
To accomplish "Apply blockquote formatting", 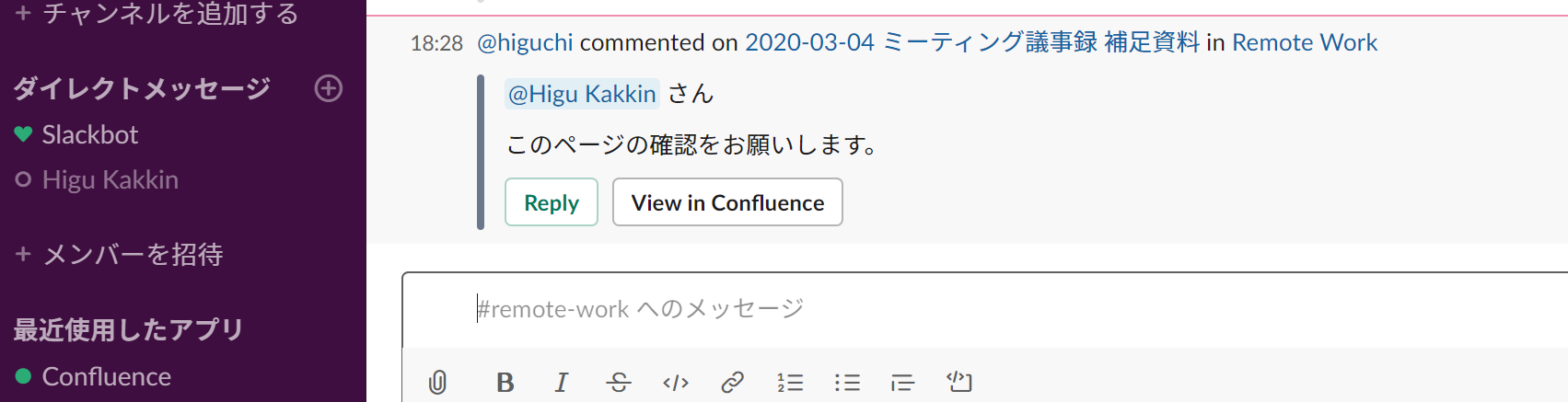I will [x=903, y=382].
